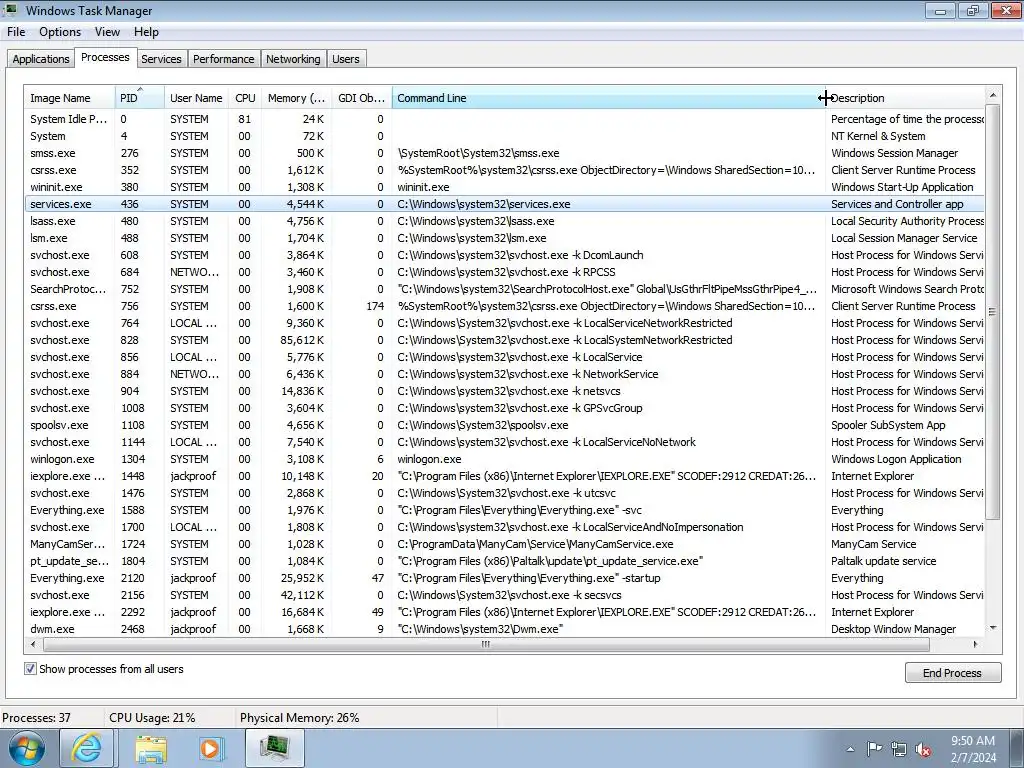The height and width of the screenshot is (768, 1024).
Task: Select the System Idle Process row
Action: (504, 119)
